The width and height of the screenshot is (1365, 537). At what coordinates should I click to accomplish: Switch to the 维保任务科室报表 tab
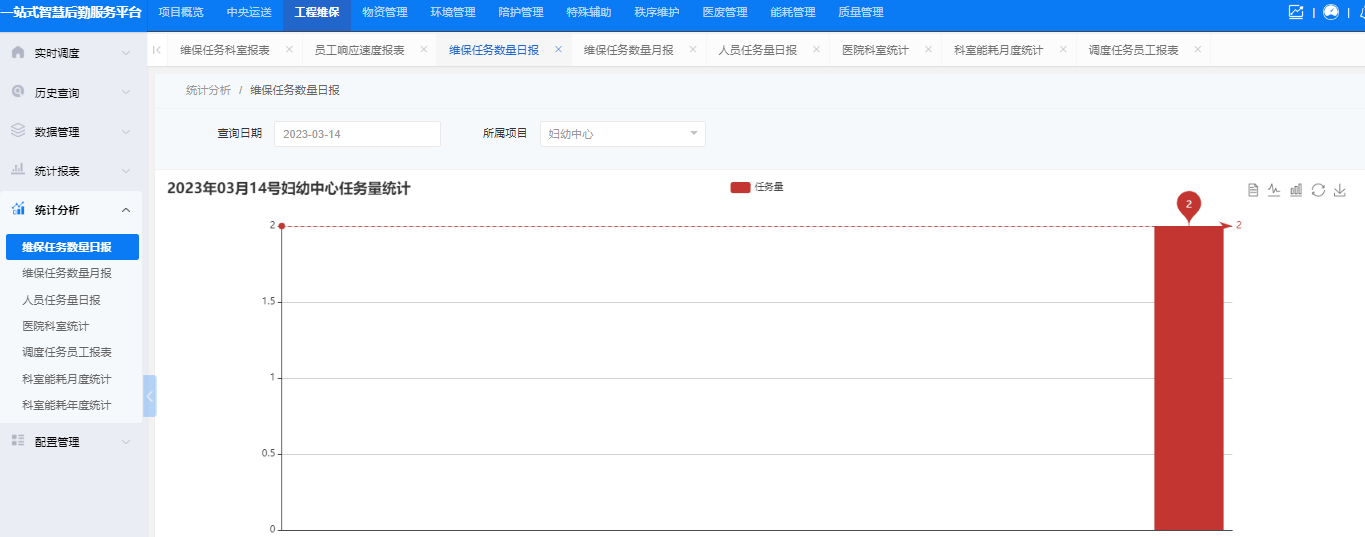pos(225,50)
